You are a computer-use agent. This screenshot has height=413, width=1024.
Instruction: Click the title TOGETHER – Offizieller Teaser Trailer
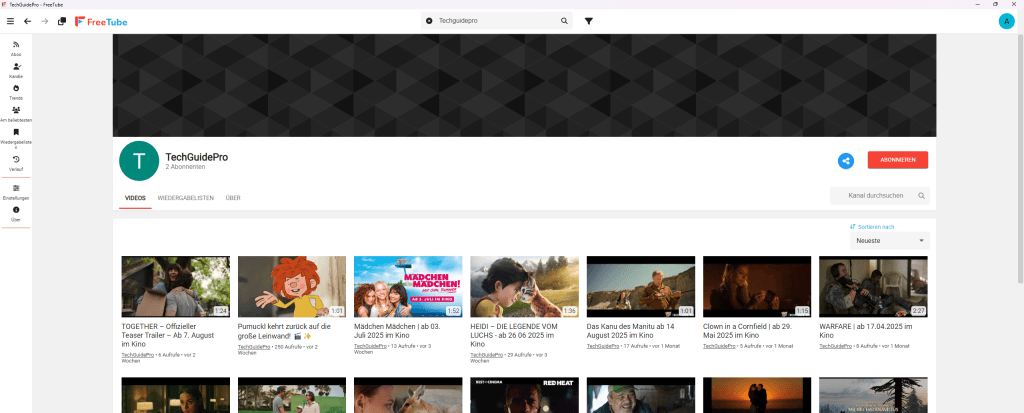(167, 335)
